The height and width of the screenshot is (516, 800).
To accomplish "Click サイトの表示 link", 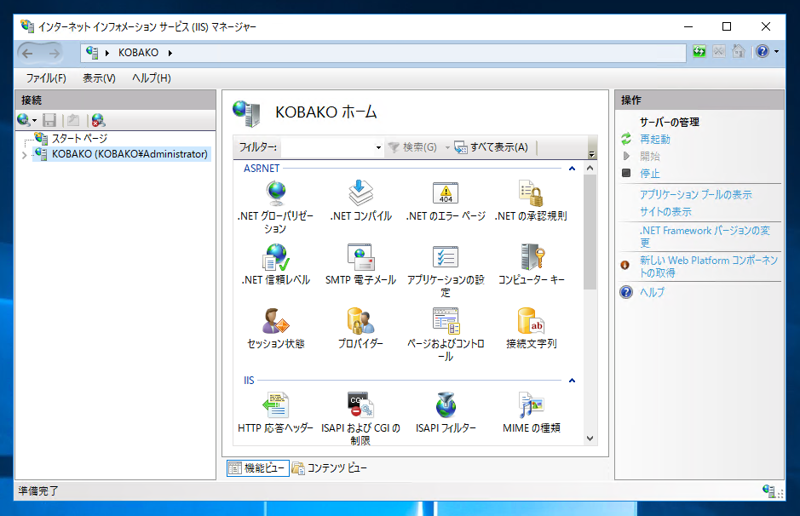I will (666, 211).
